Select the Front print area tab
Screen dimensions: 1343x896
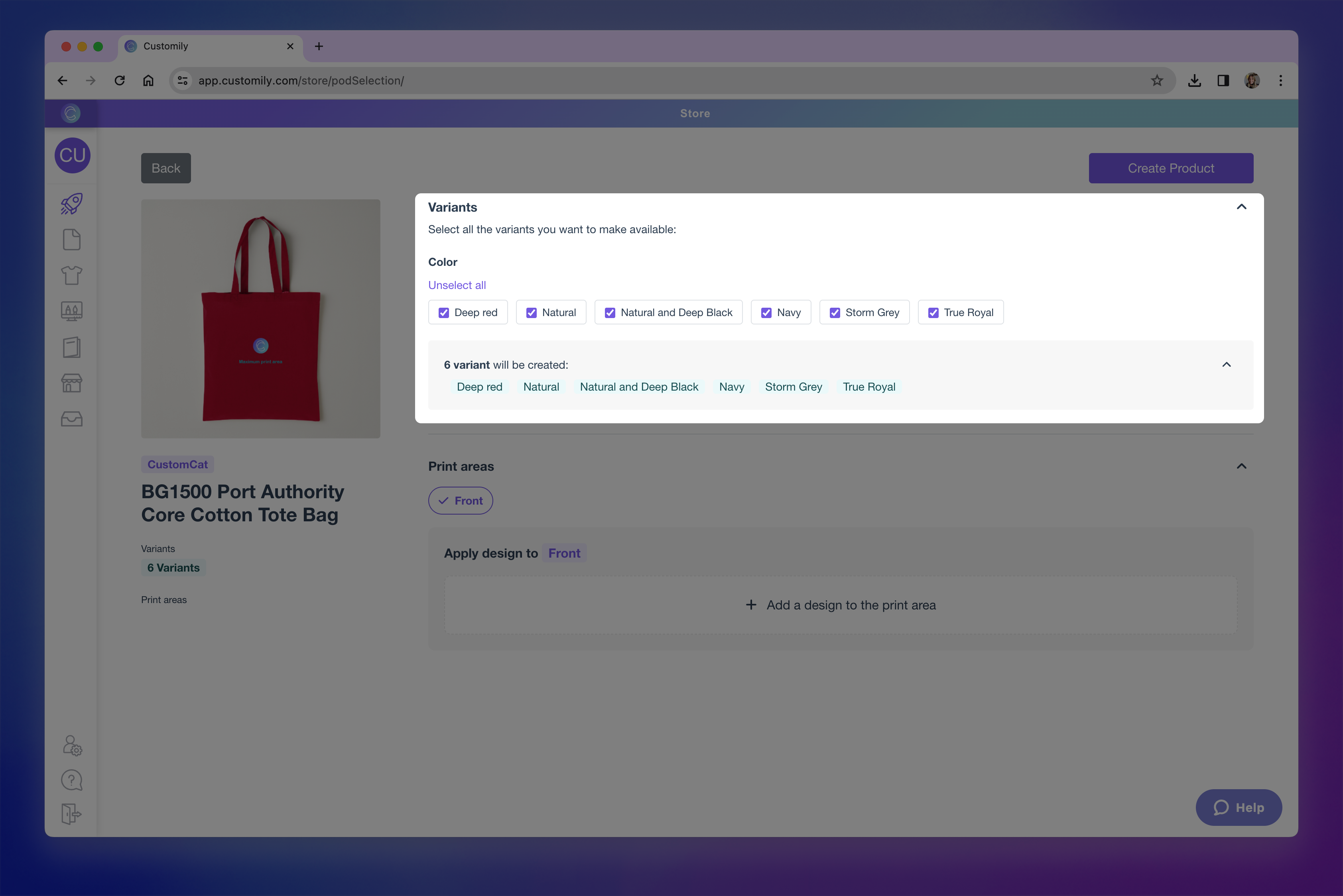(460, 501)
